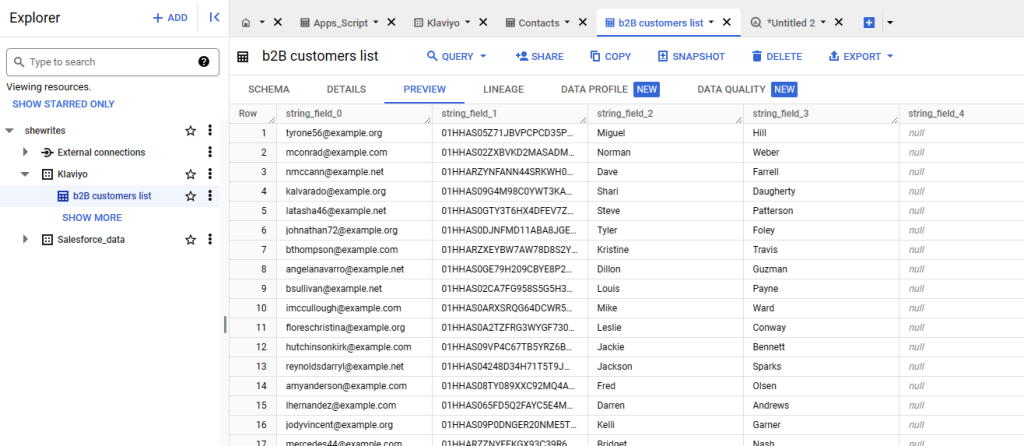1024x446 pixels.
Task: Open more actions for External connections
Action: [x=210, y=152]
